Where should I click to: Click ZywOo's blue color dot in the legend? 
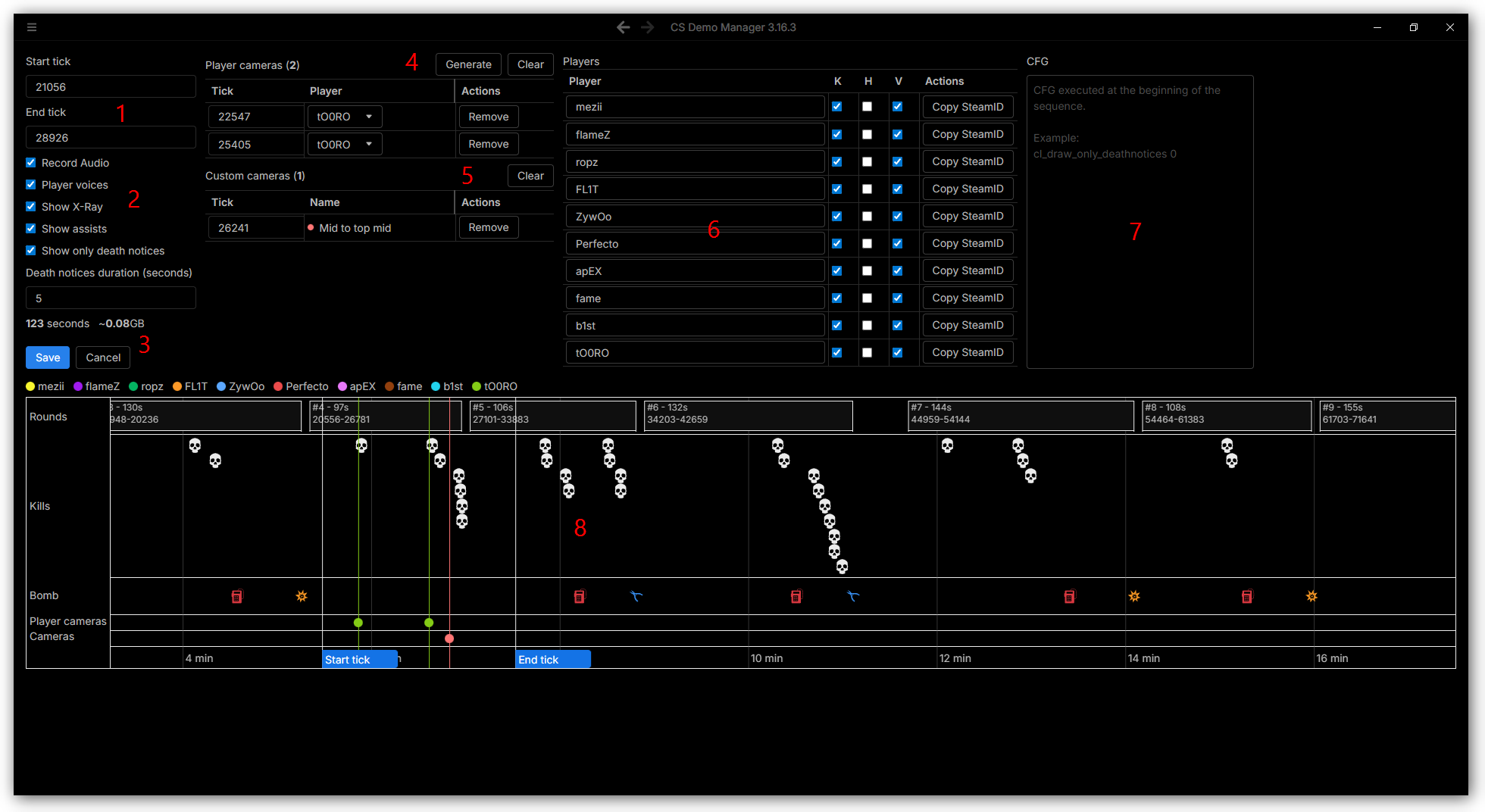(221, 386)
